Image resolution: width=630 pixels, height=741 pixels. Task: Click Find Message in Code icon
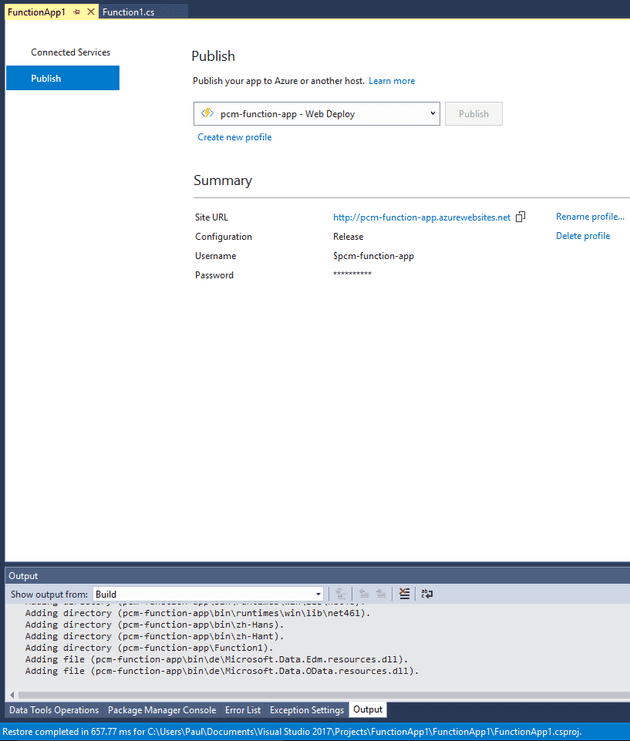pyautogui.click(x=341, y=594)
